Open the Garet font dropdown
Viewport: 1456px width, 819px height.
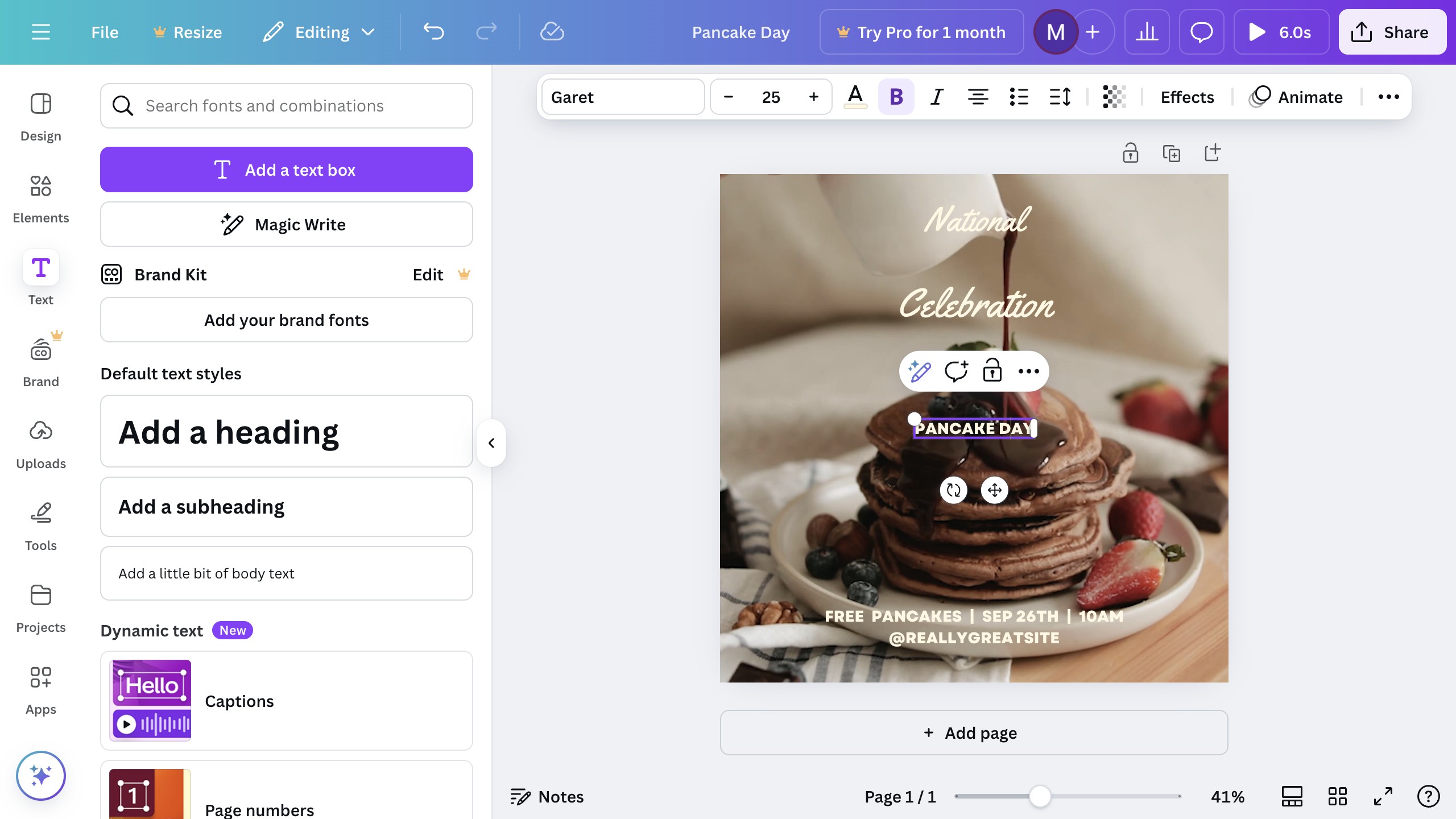pyautogui.click(x=623, y=97)
